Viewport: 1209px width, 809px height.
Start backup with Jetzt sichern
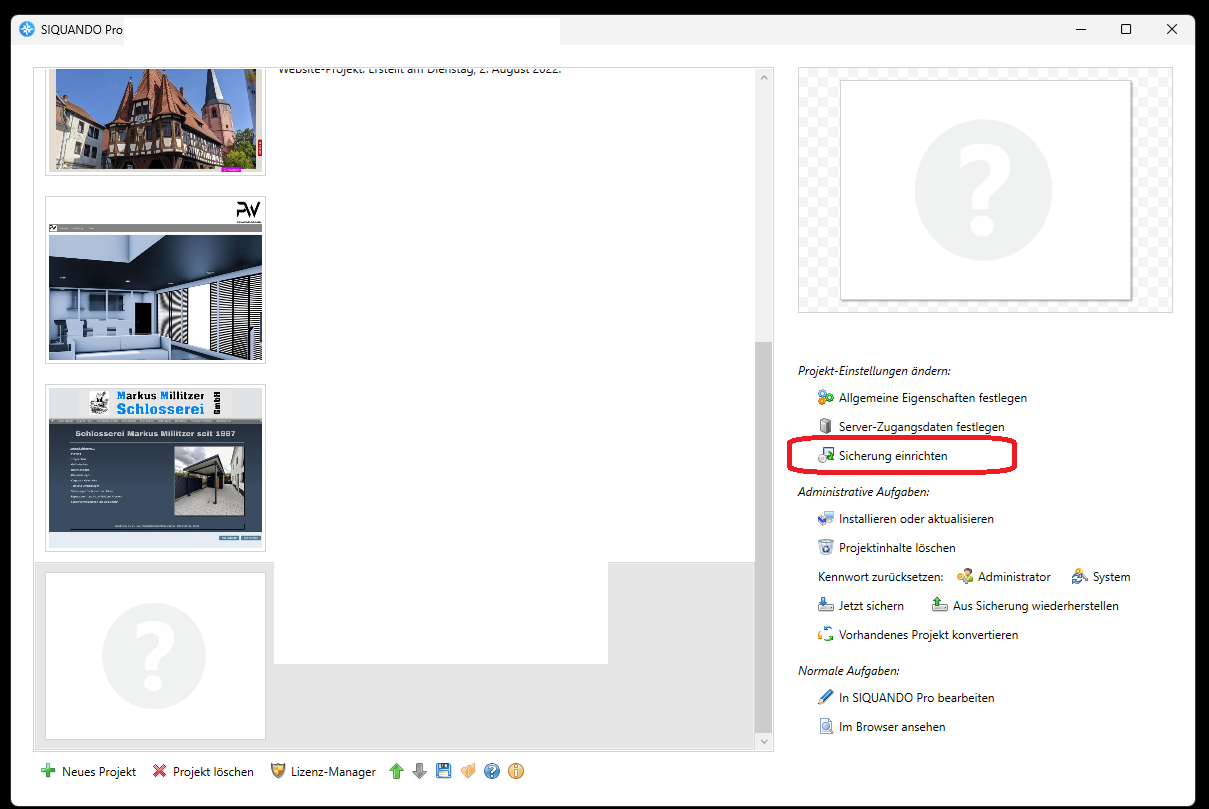860,606
